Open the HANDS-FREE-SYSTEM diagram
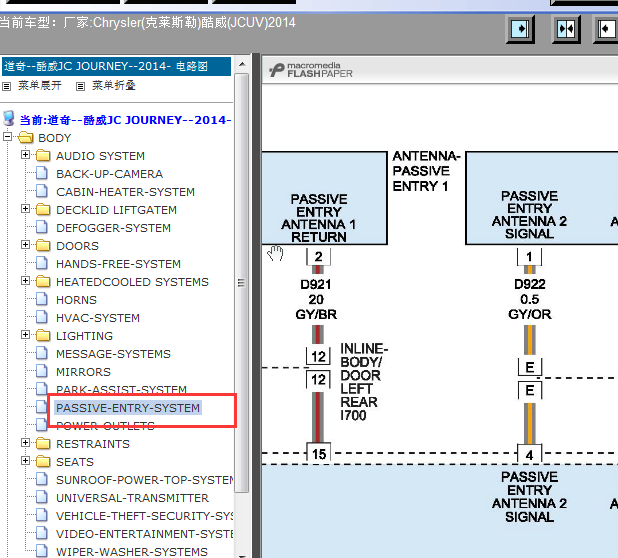Image resolution: width=618 pixels, height=558 pixels. coord(118,264)
